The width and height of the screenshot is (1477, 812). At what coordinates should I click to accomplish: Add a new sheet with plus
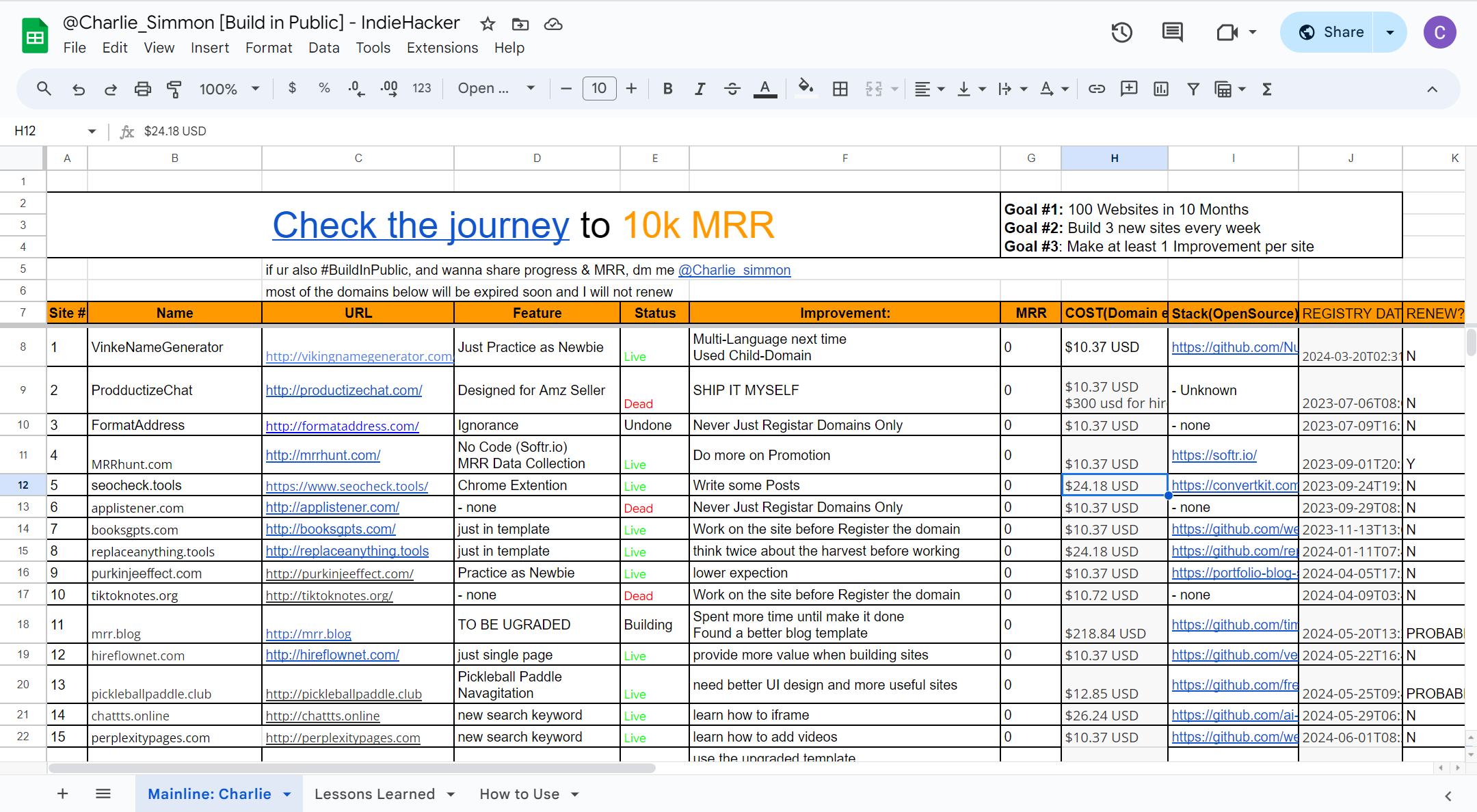[62, 794]
